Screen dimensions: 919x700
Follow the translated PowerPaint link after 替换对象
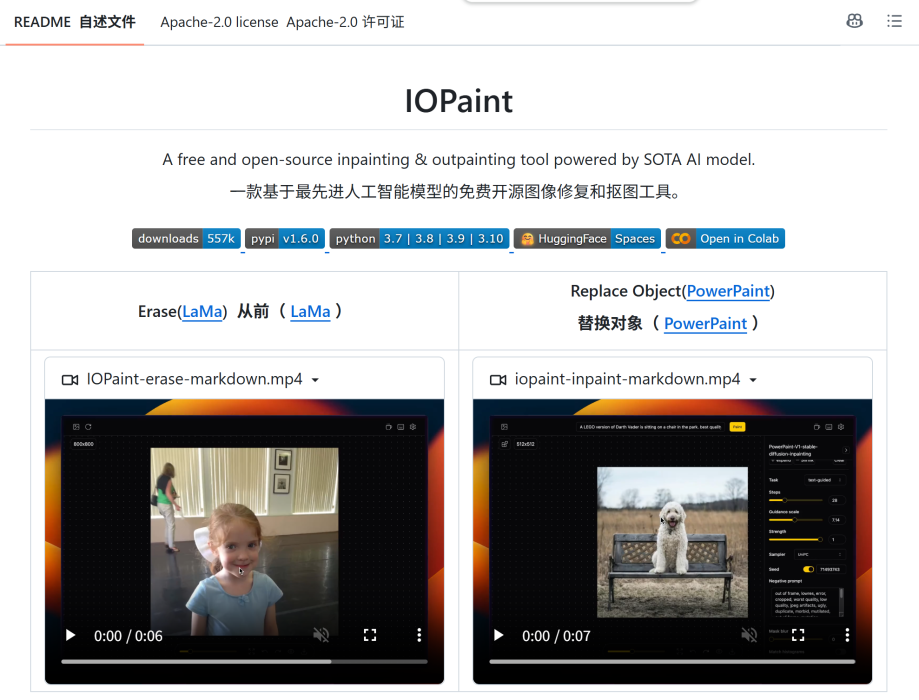click(705, 323)
